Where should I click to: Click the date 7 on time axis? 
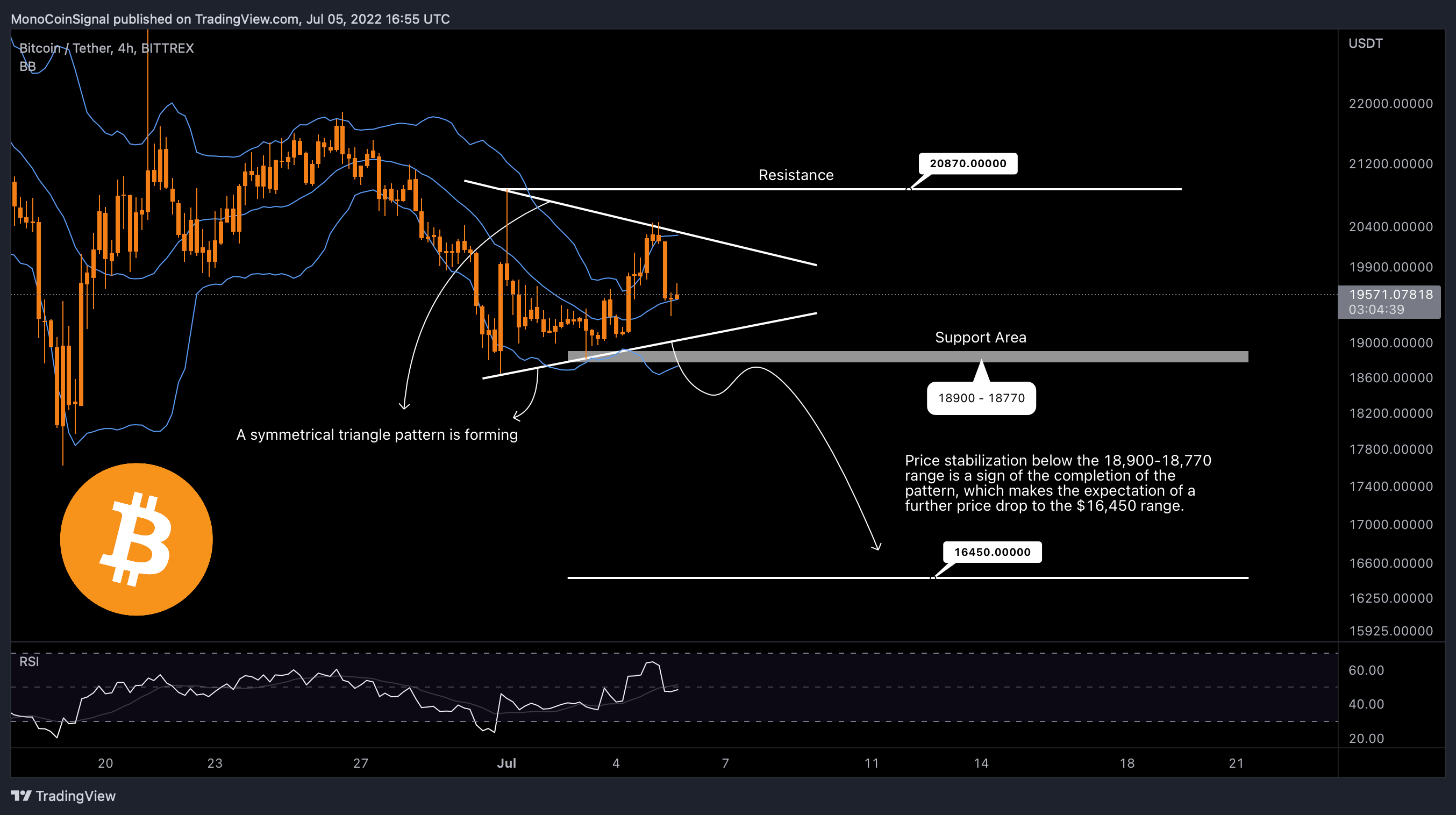pos(725,763)
